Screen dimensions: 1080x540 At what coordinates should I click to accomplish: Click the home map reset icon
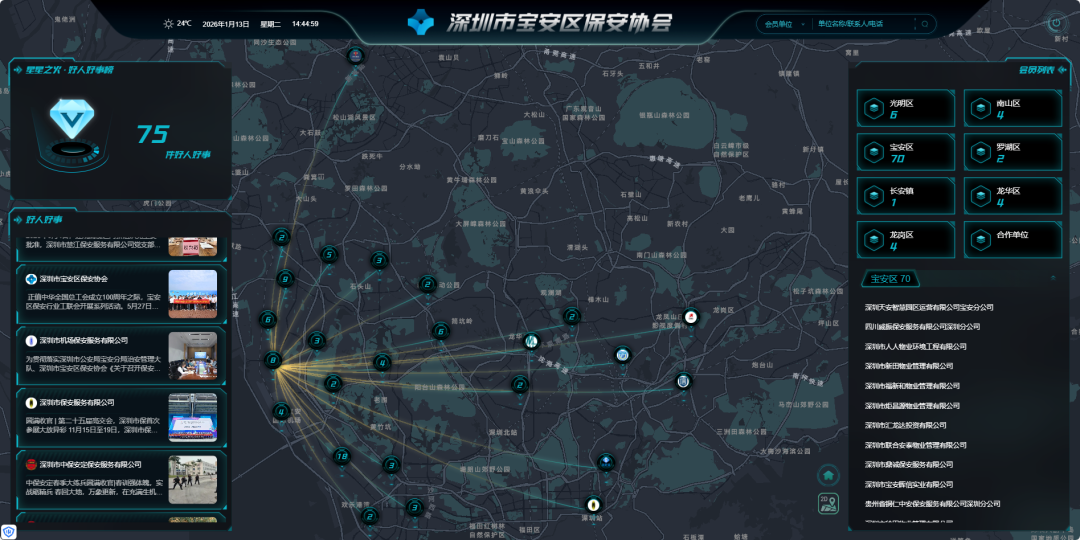click(828, 475)
